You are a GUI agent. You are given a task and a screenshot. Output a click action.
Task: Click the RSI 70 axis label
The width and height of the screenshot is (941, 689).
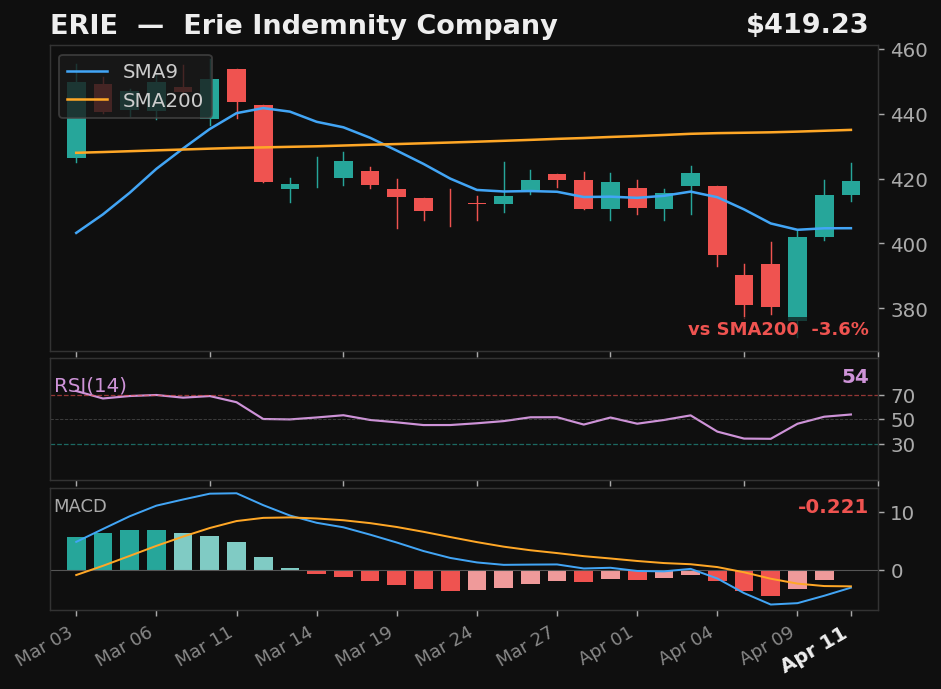pos(903,396)
